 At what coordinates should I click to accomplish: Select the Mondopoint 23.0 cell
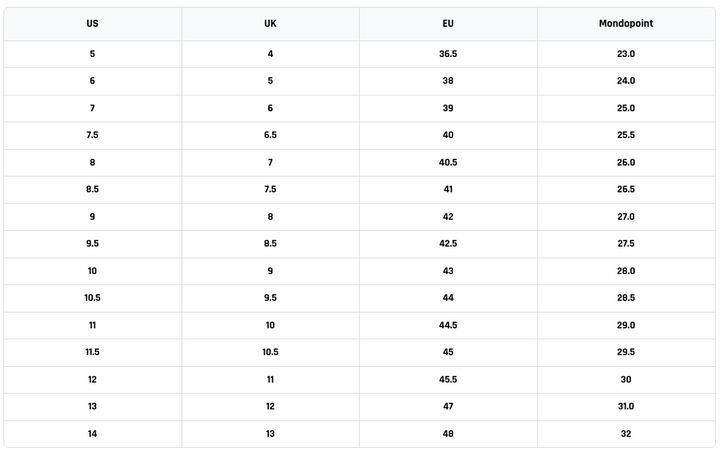[x=626, y=54]
